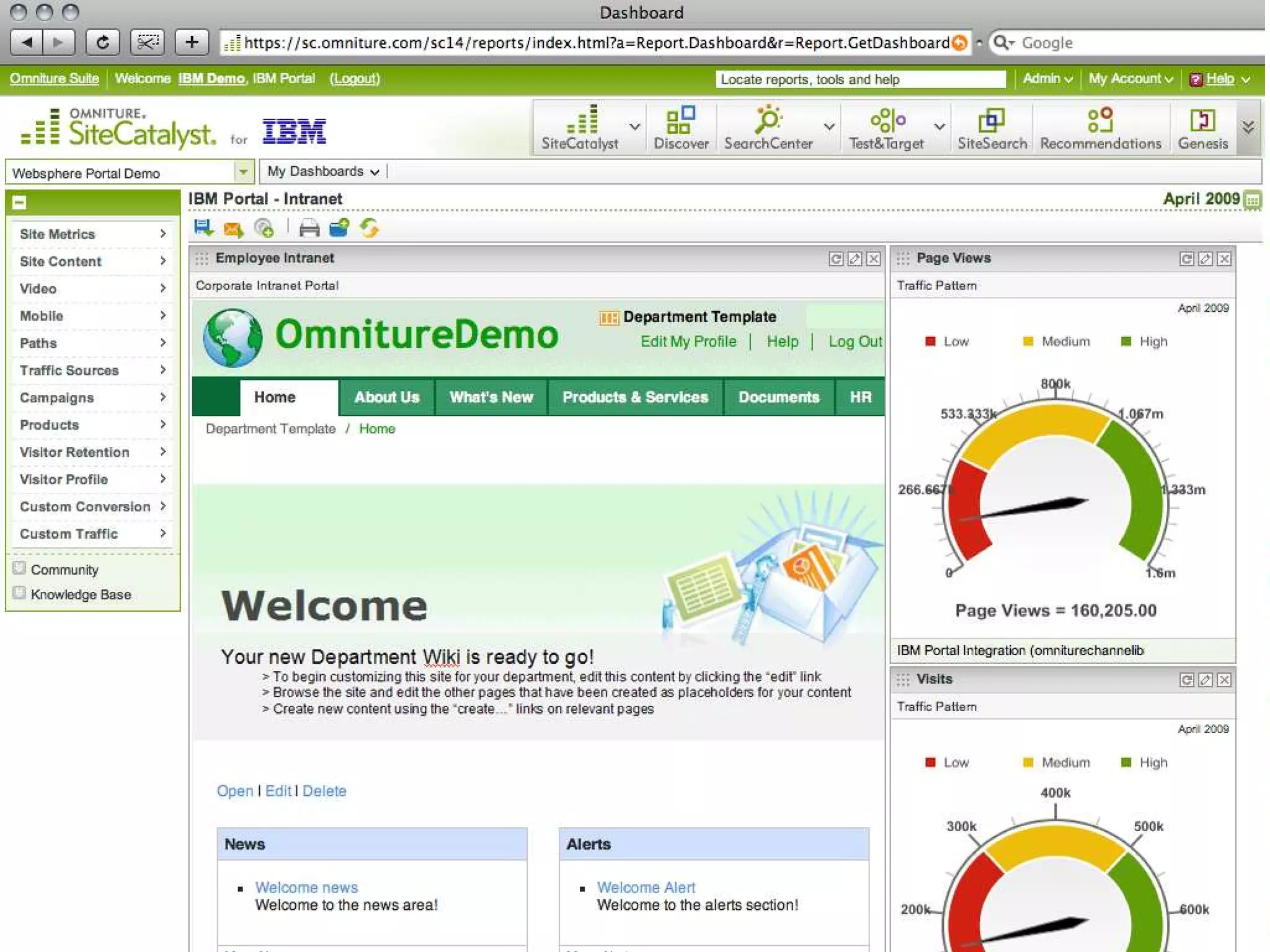Switch to the What's New tab

pyautogui.click(x=491, y=397)
